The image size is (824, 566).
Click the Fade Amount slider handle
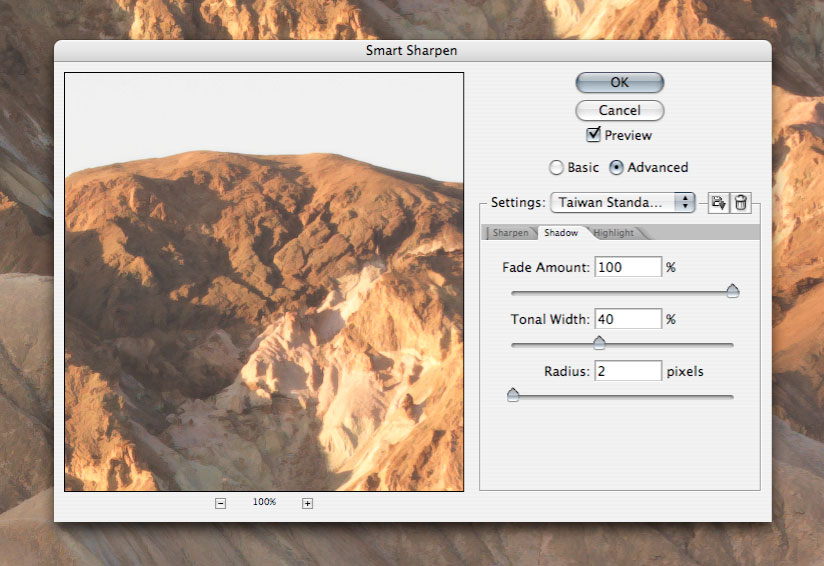pos(732,291)
